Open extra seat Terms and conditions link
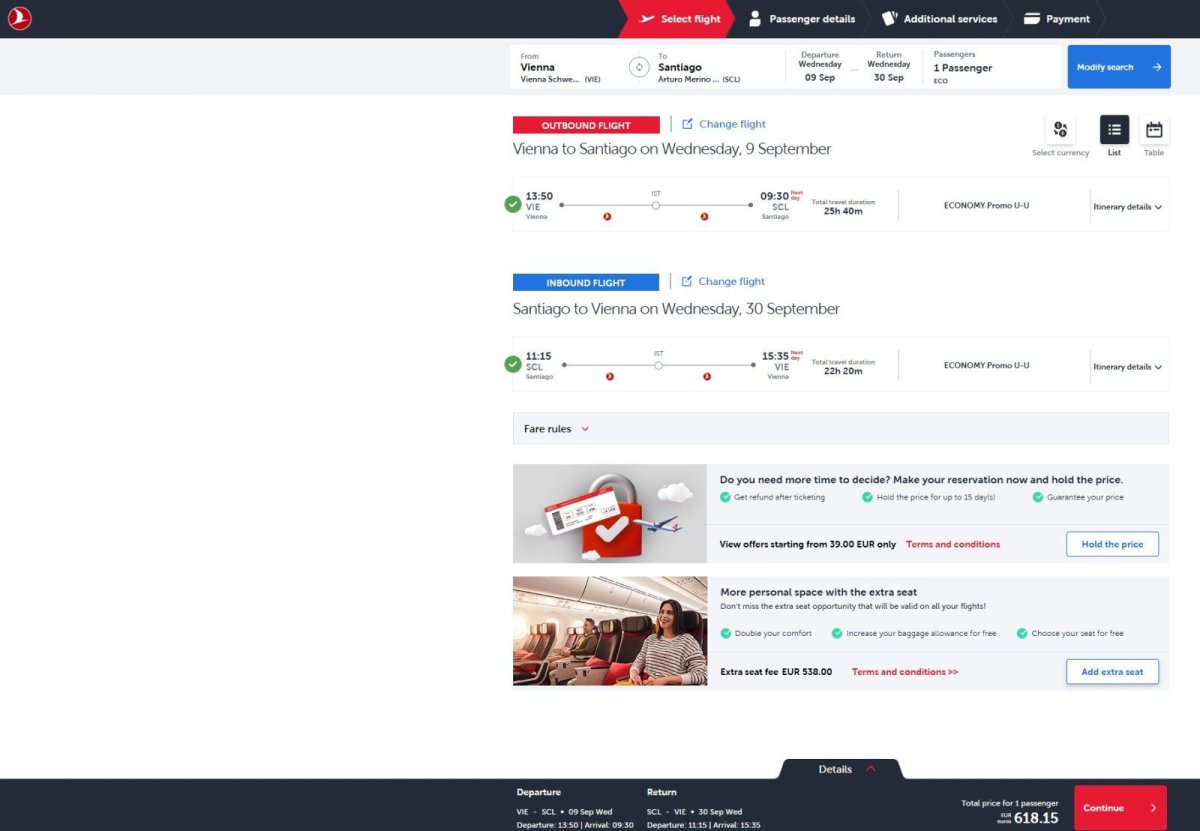This screenshot has height=831, width=1200. coord(904,672)
